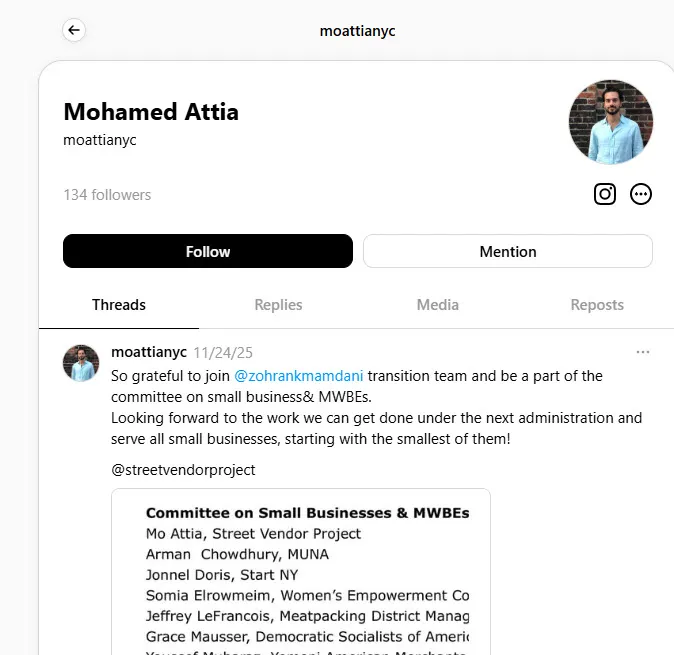
Task: Click the Mention button
Action: click(x=508, y=251)
